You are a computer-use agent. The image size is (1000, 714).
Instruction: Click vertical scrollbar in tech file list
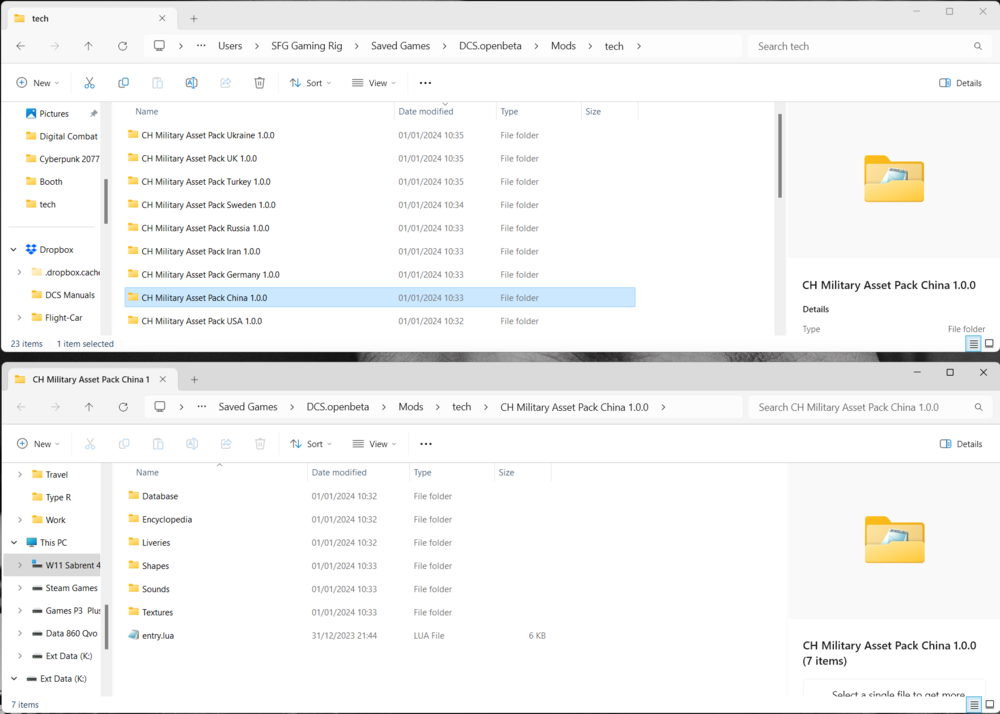[x=779, y=156]
